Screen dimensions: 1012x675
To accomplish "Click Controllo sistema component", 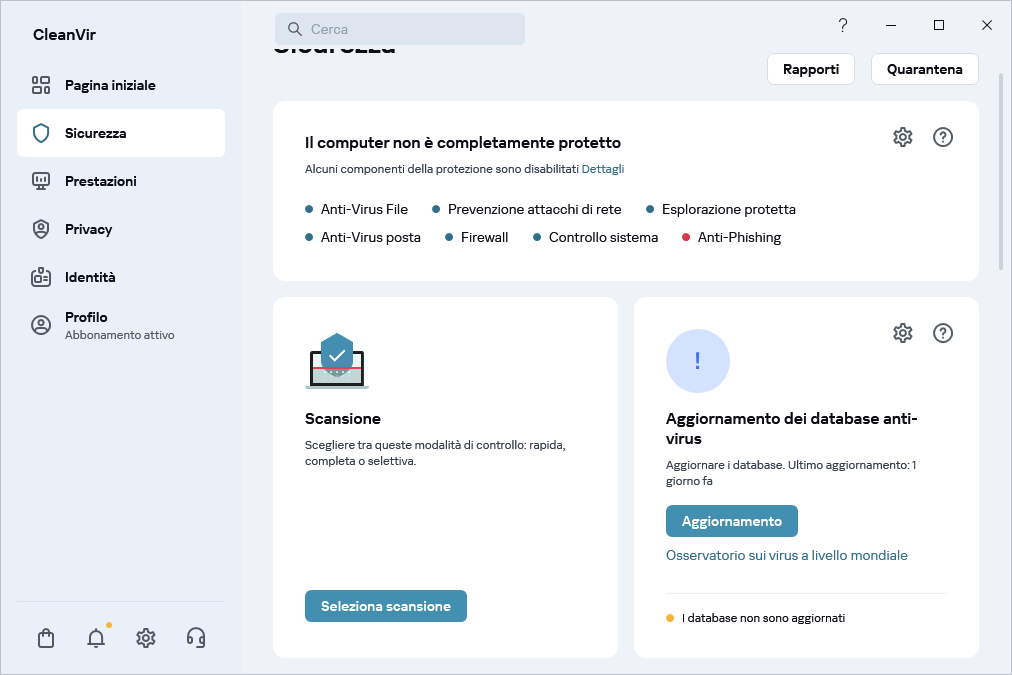I will pos(595,237).
